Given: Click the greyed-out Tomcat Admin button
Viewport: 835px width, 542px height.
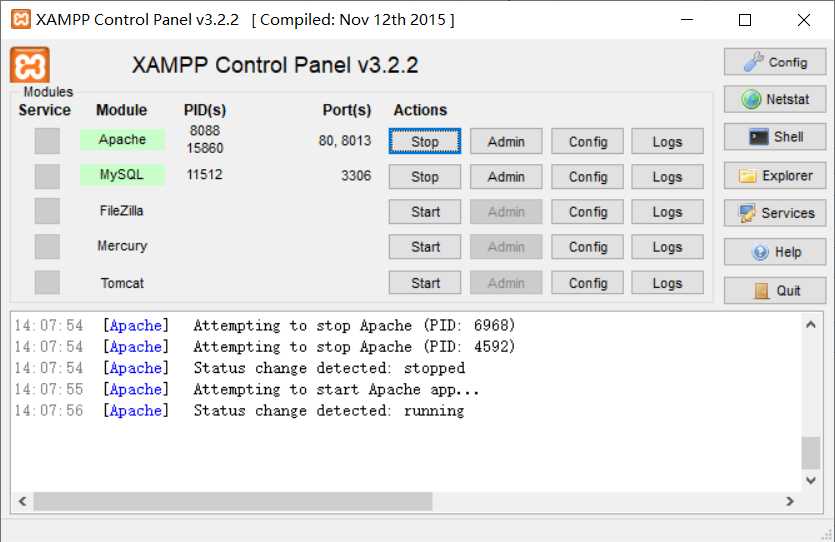Looking at the screenshot, I should (506, 282).
